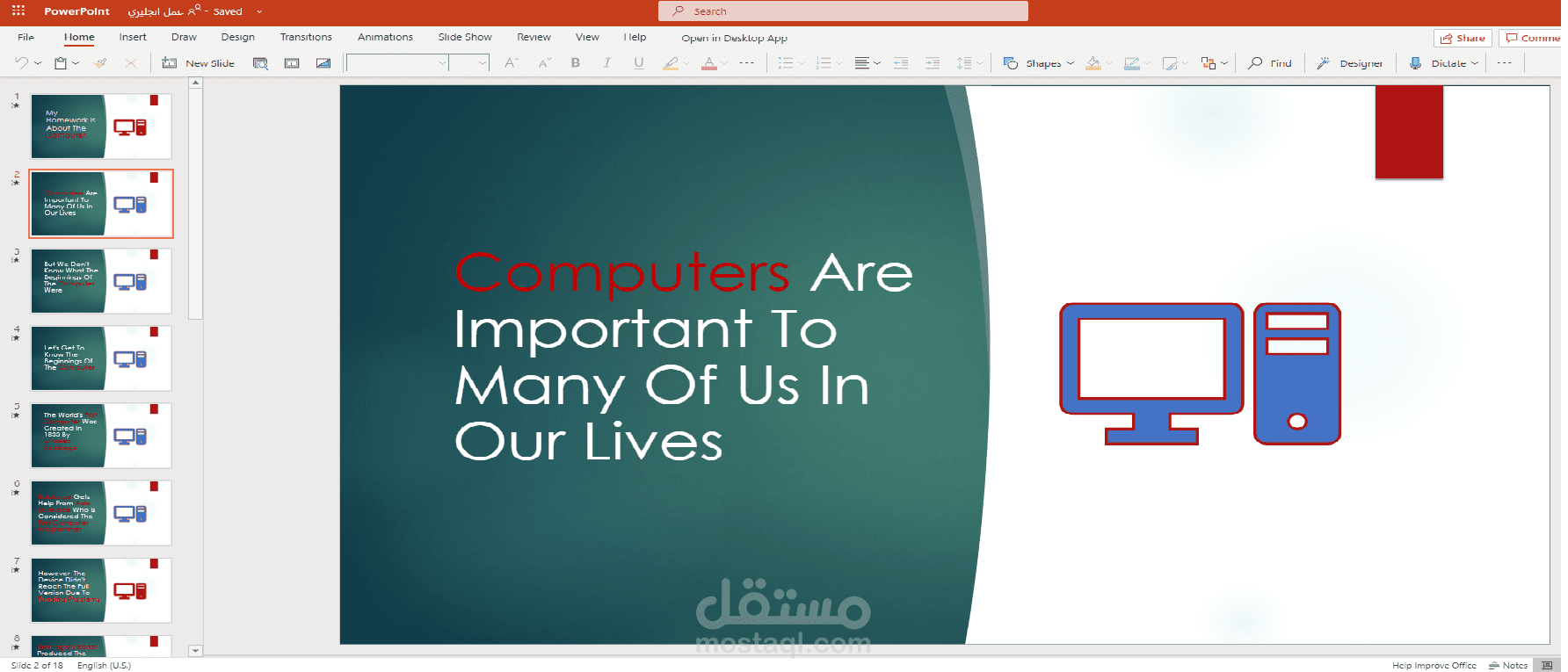Switch to the Design tab
Image resolution: width=1568 pixels, height=672 pixels.
click(237, 37)
